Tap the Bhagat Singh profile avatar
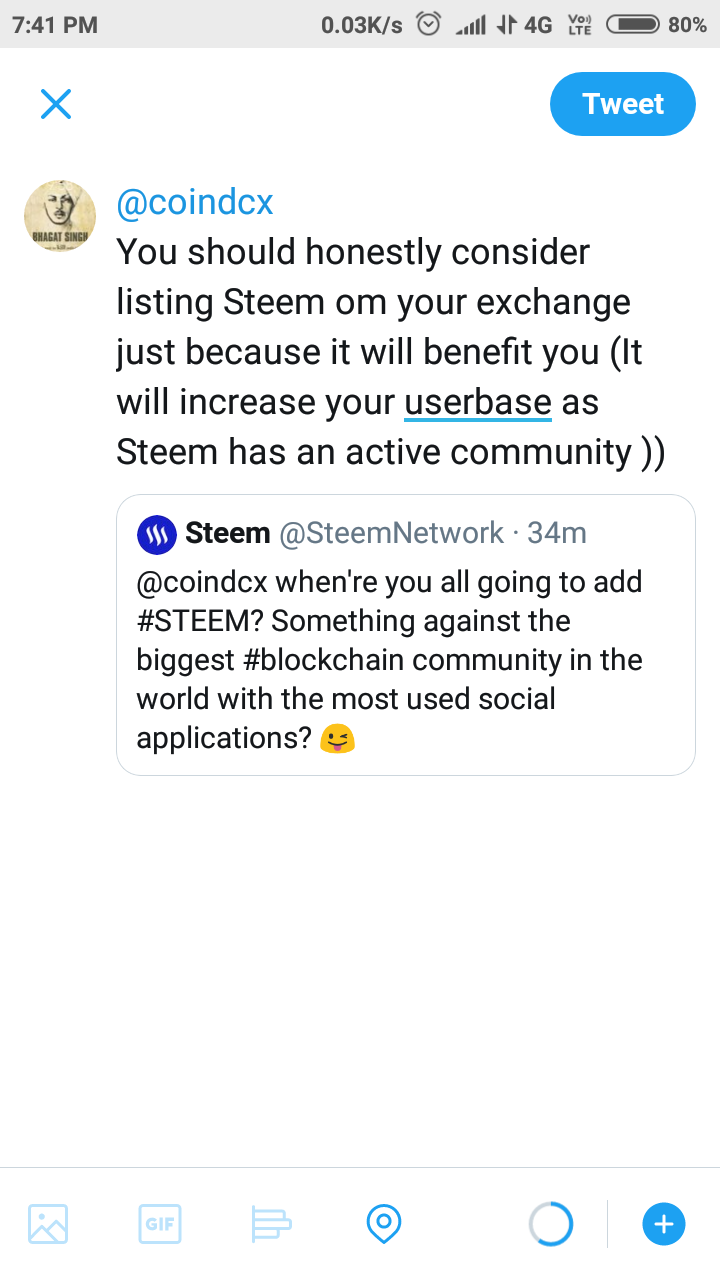 tap(60, 216)
